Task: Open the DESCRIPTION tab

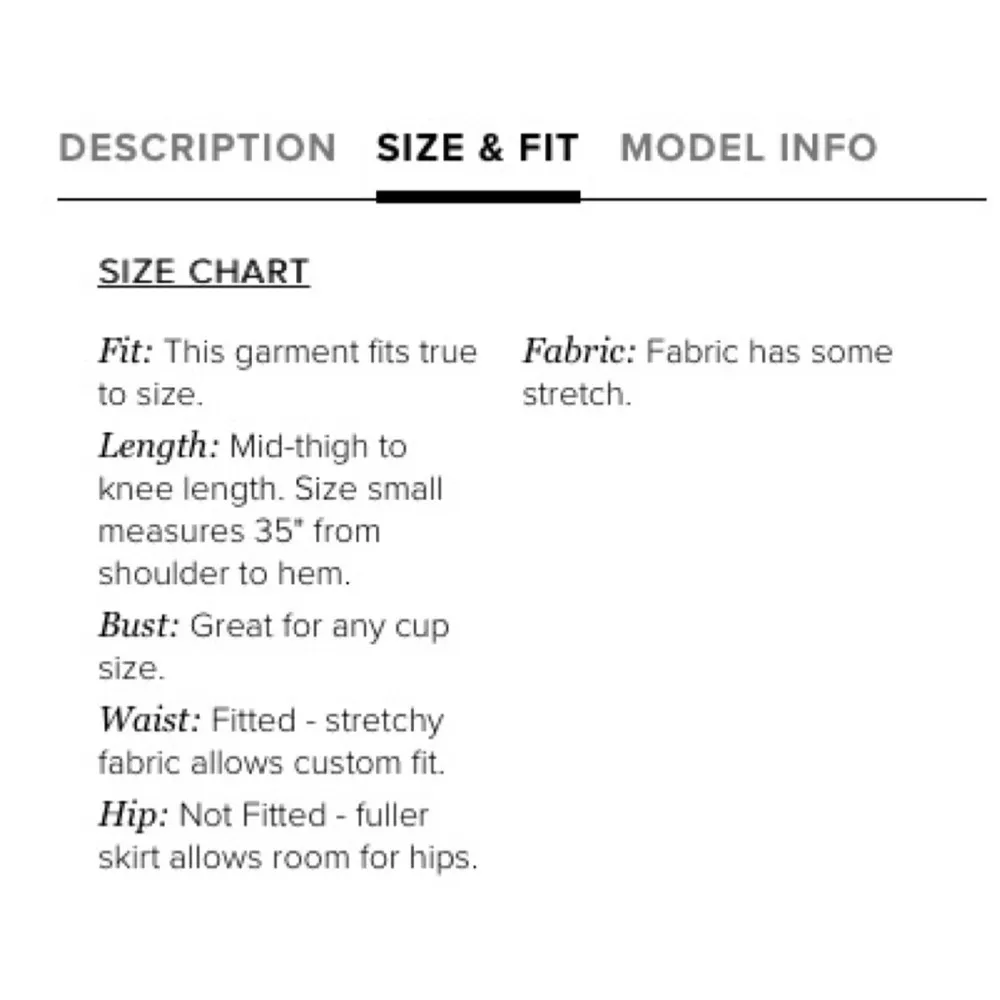Action: point(198,148)
